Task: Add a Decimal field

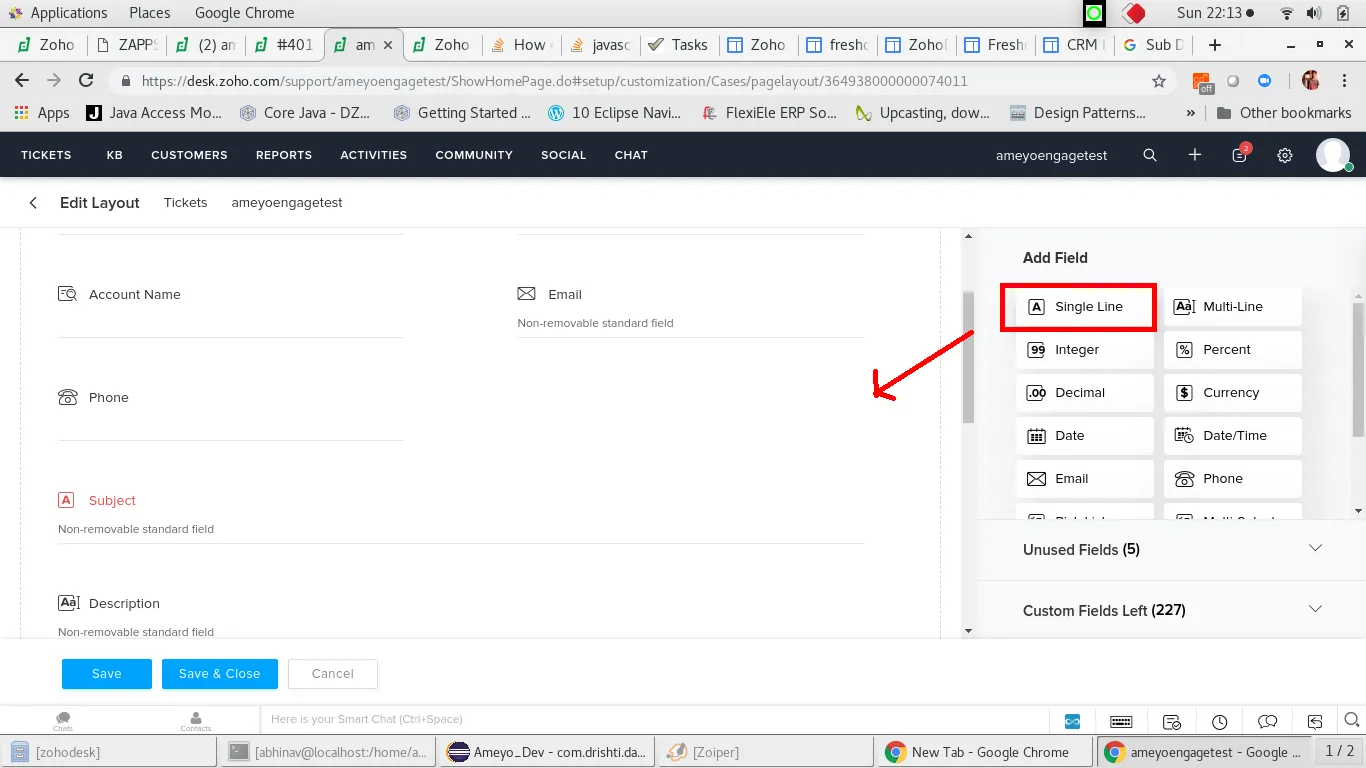Action: [x=1085, y=393]
